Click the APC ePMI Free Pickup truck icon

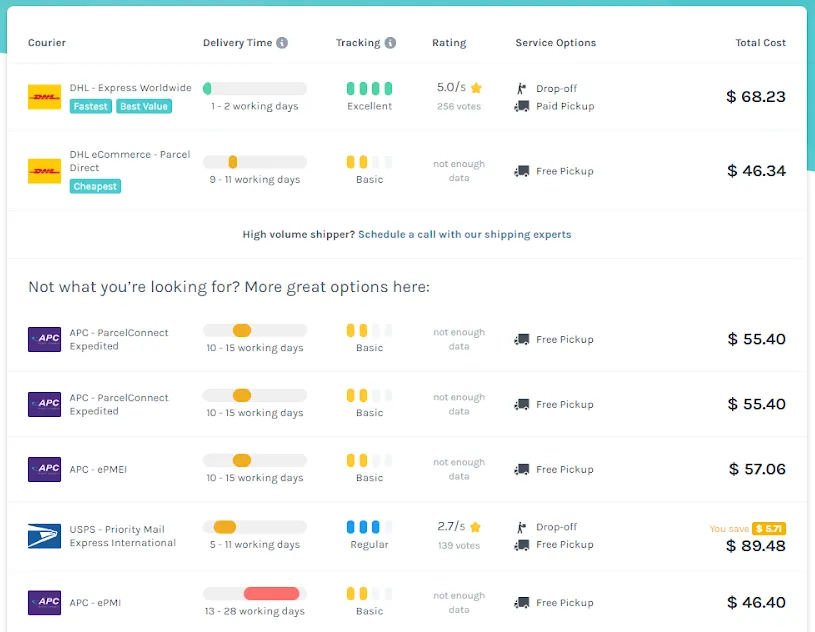[x=521, y=602]
